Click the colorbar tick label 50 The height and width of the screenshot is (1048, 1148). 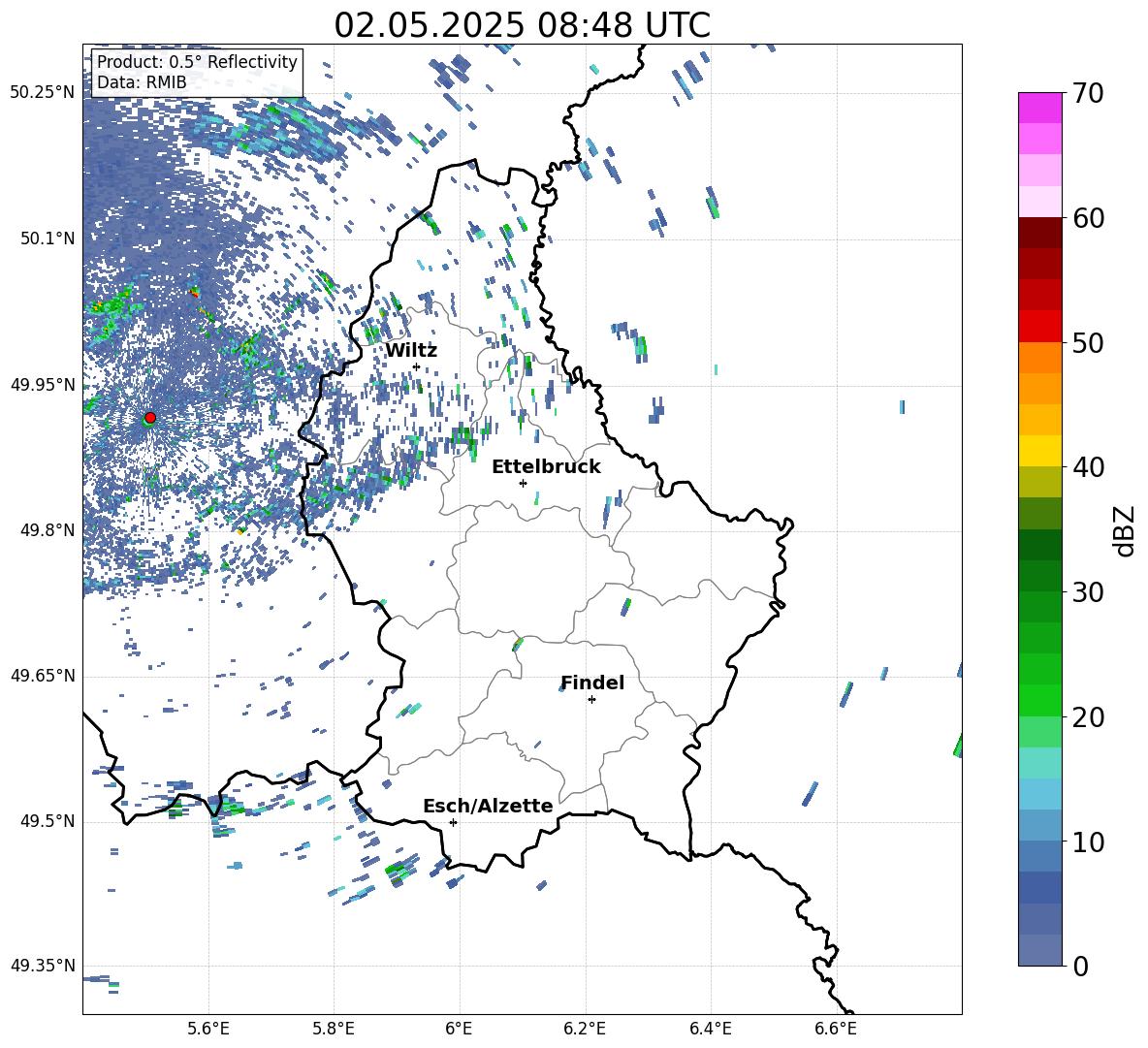pos(1088,342)
